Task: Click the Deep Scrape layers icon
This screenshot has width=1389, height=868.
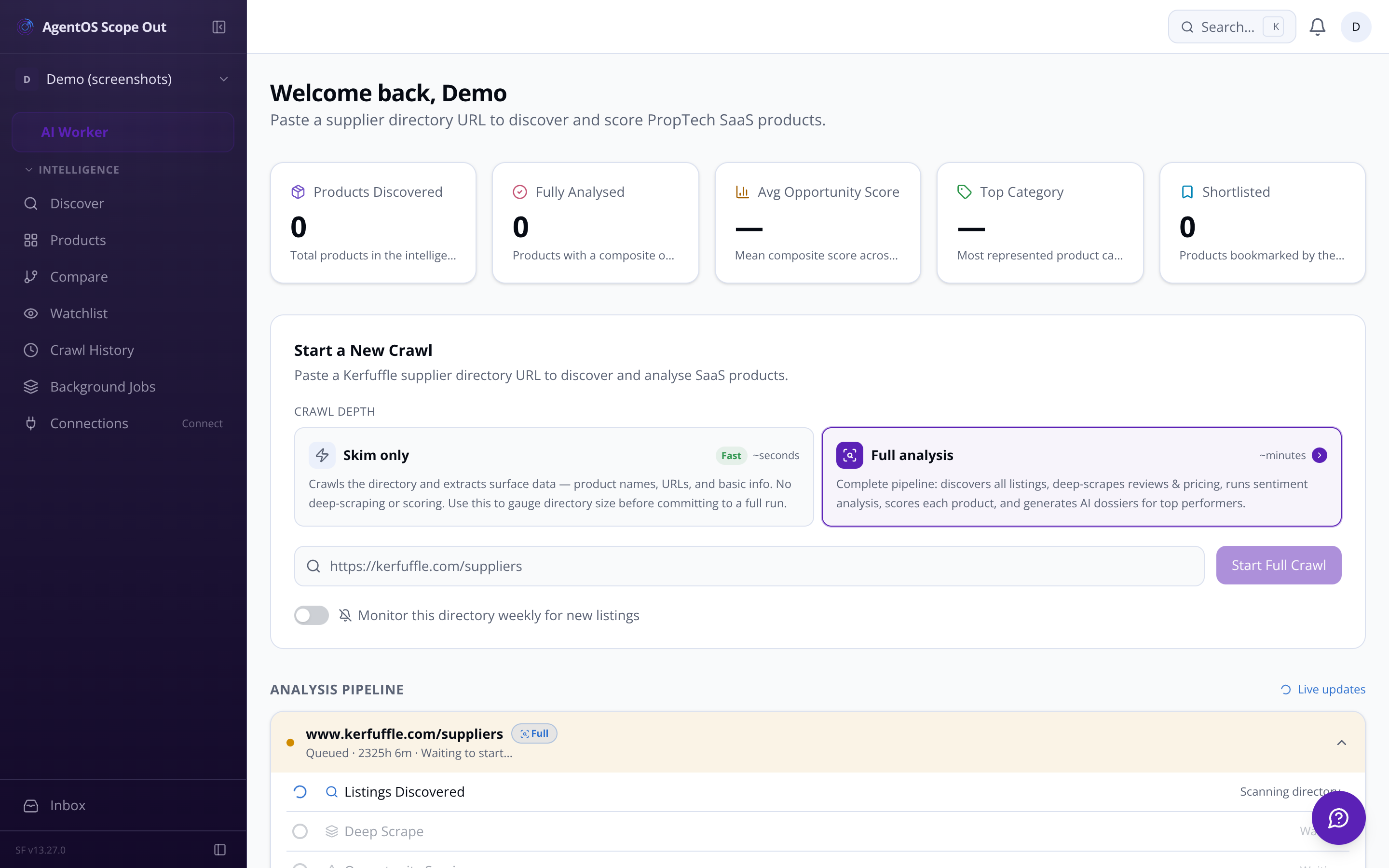Action: tap(332, 831)
